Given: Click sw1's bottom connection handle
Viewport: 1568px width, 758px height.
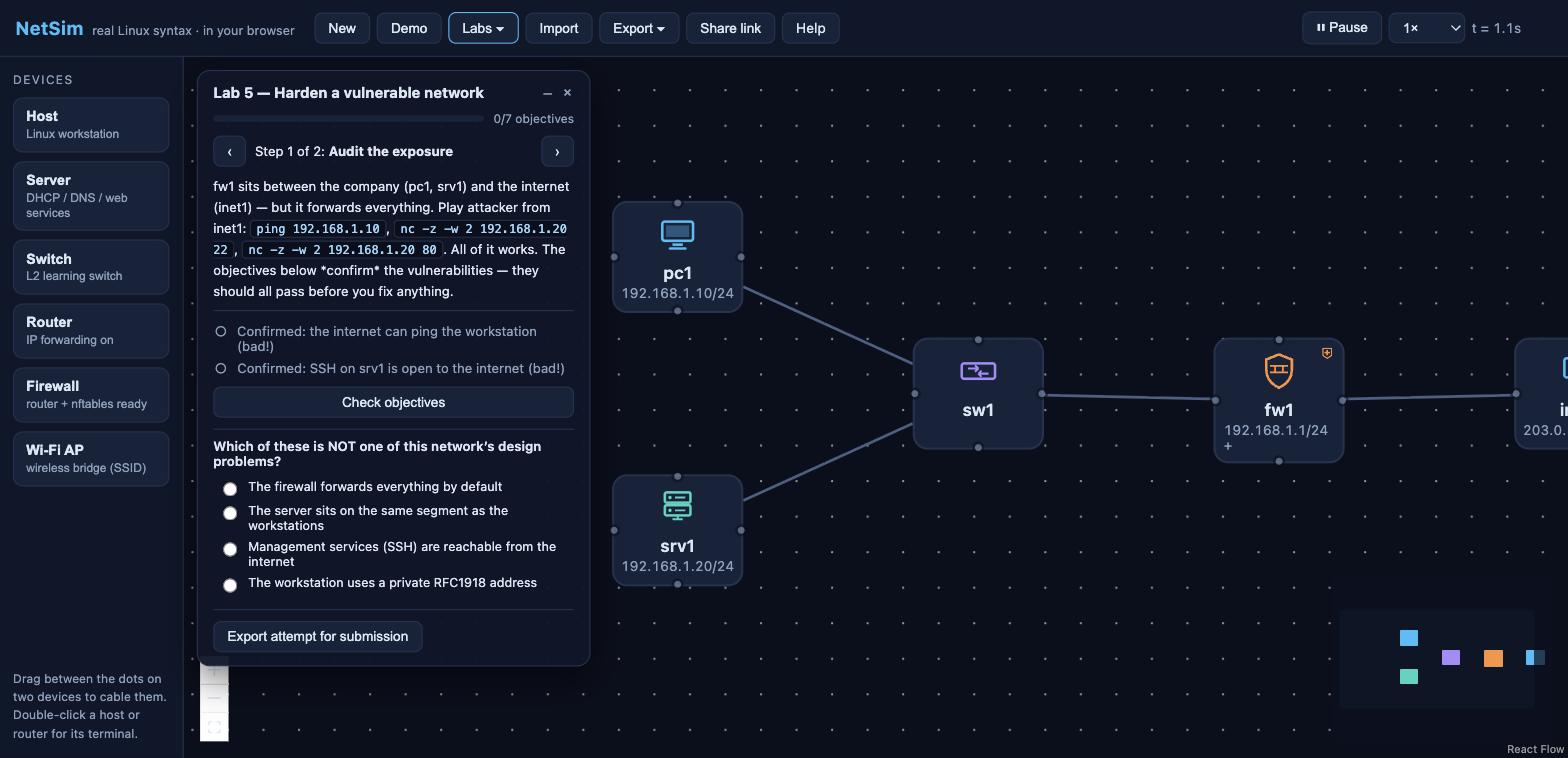Looking at the screenshot, I should 978,447.
